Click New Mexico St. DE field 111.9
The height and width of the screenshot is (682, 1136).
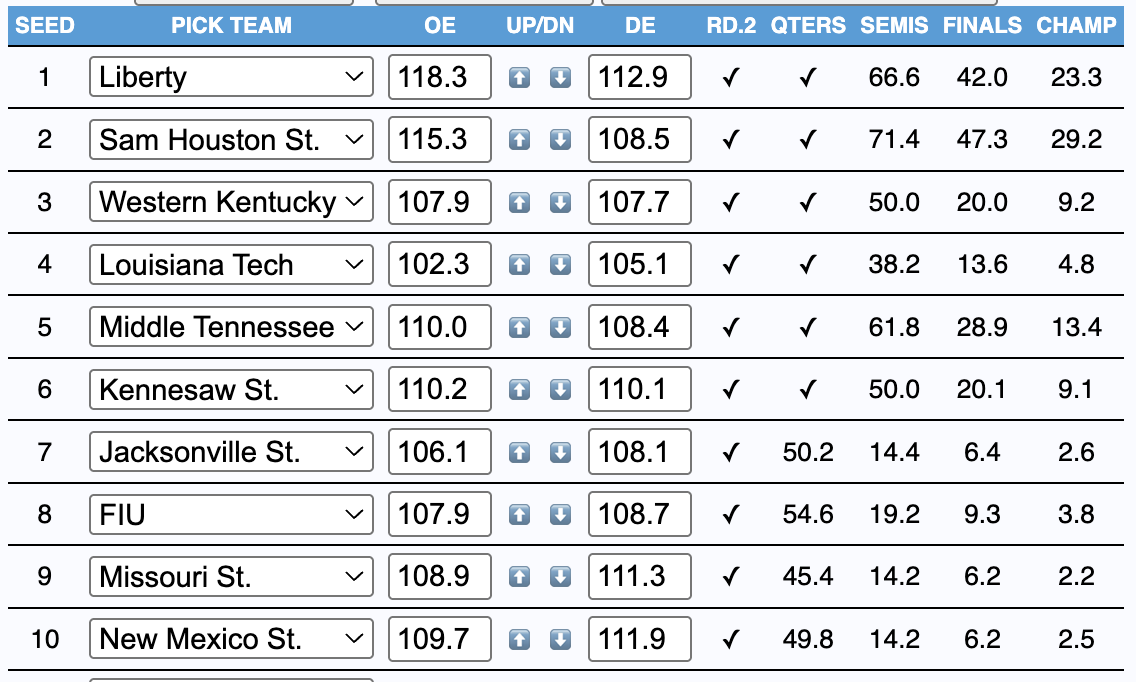640,639
